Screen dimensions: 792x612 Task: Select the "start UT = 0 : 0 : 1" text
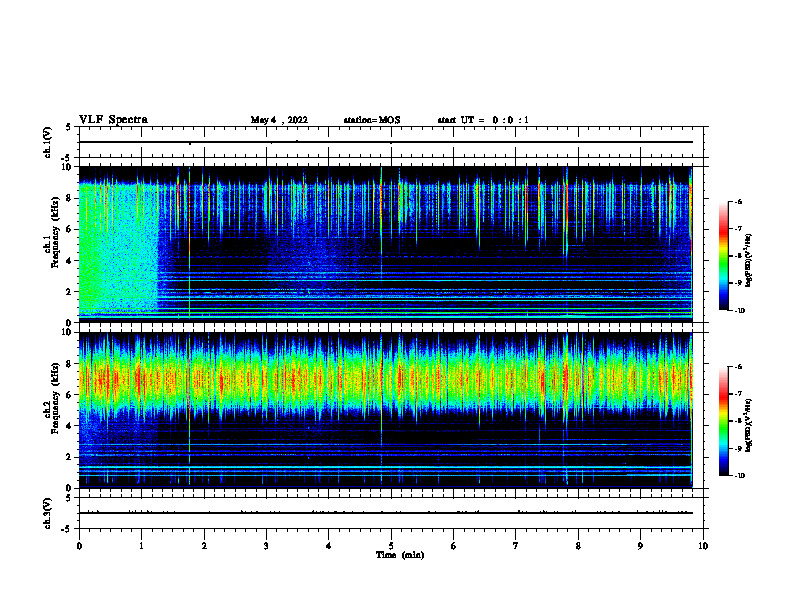[483, 120]
